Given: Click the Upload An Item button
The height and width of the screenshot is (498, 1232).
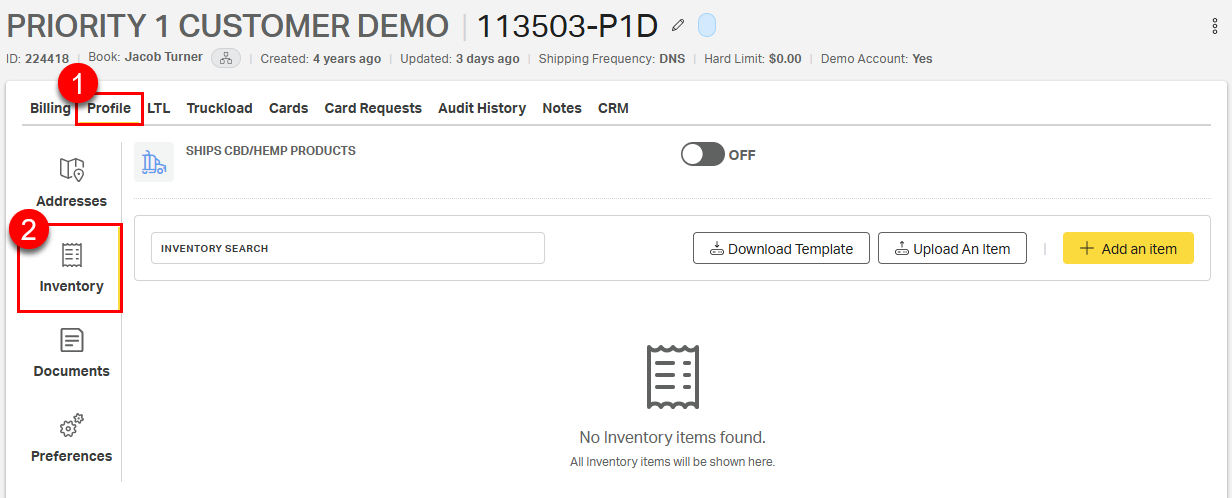Looking at the screenshot, I should tap(952, 249).
